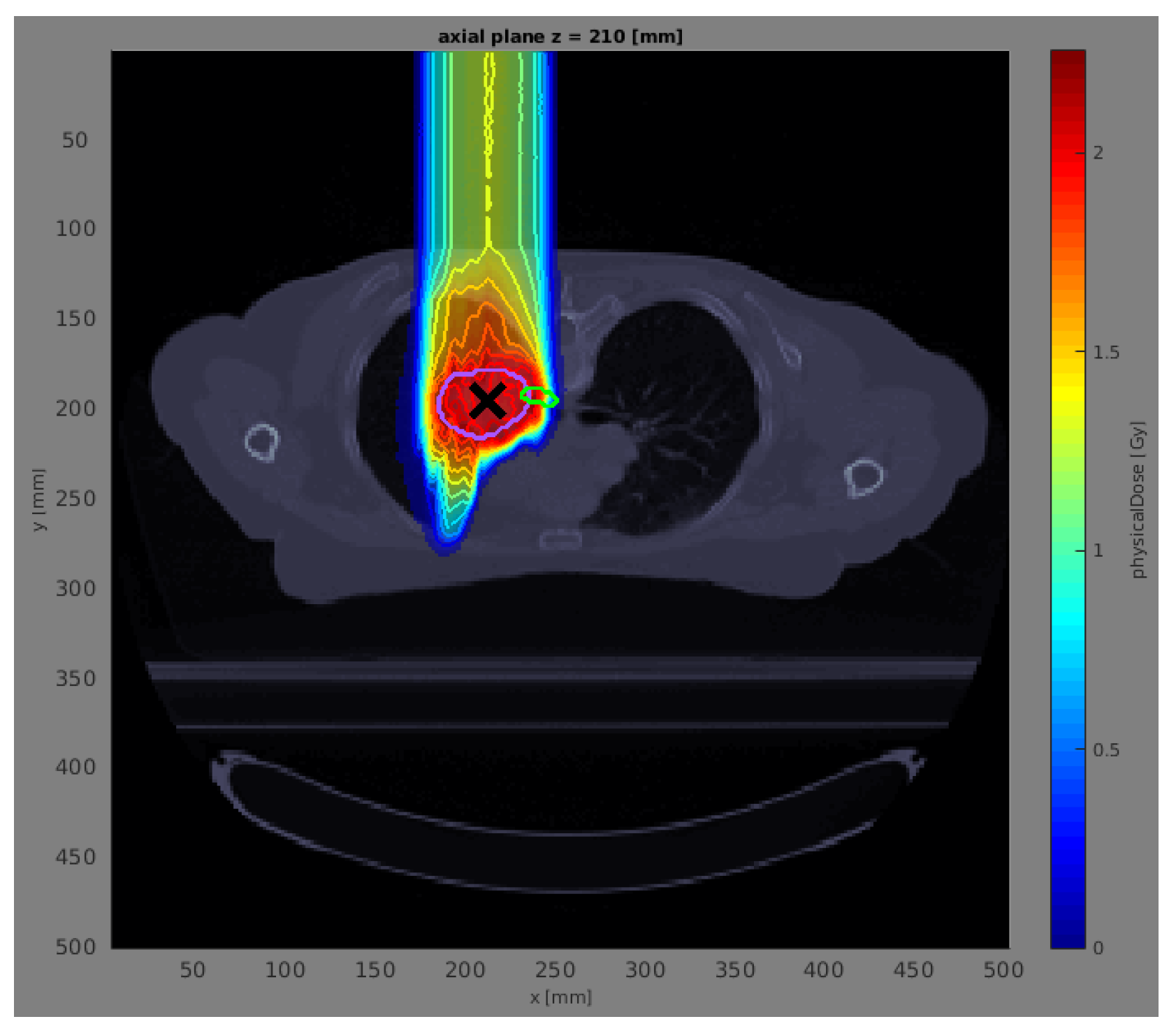Click the x-axis tick label '250'
The image size is (1176, 1033).
click(555, 969)
